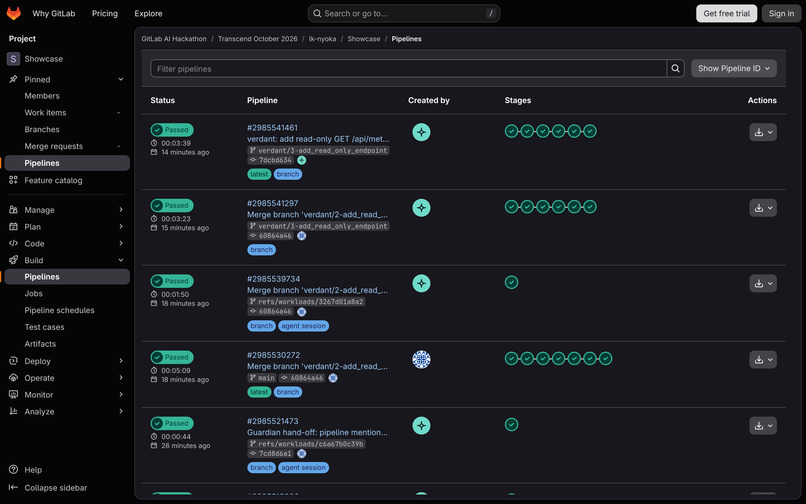Image resolution: width=806 pixels, height=504 pixels.
Task: Click the GitLab fox logo
Action: (14, 13)
